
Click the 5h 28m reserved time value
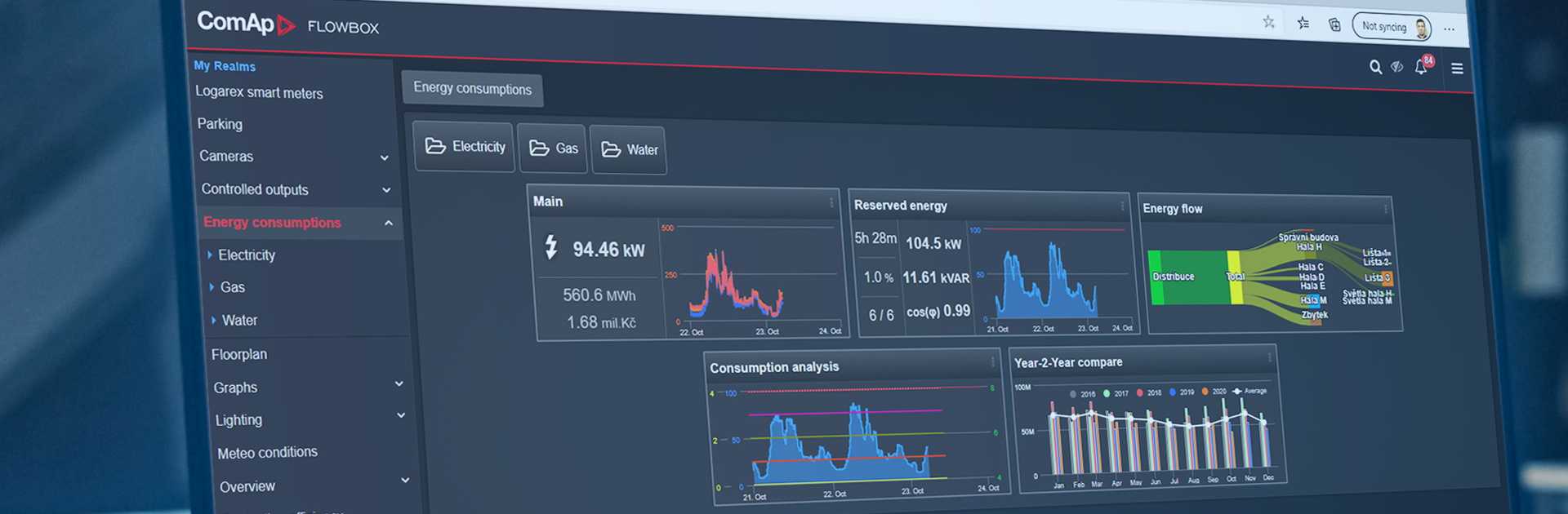coord(875,238)
